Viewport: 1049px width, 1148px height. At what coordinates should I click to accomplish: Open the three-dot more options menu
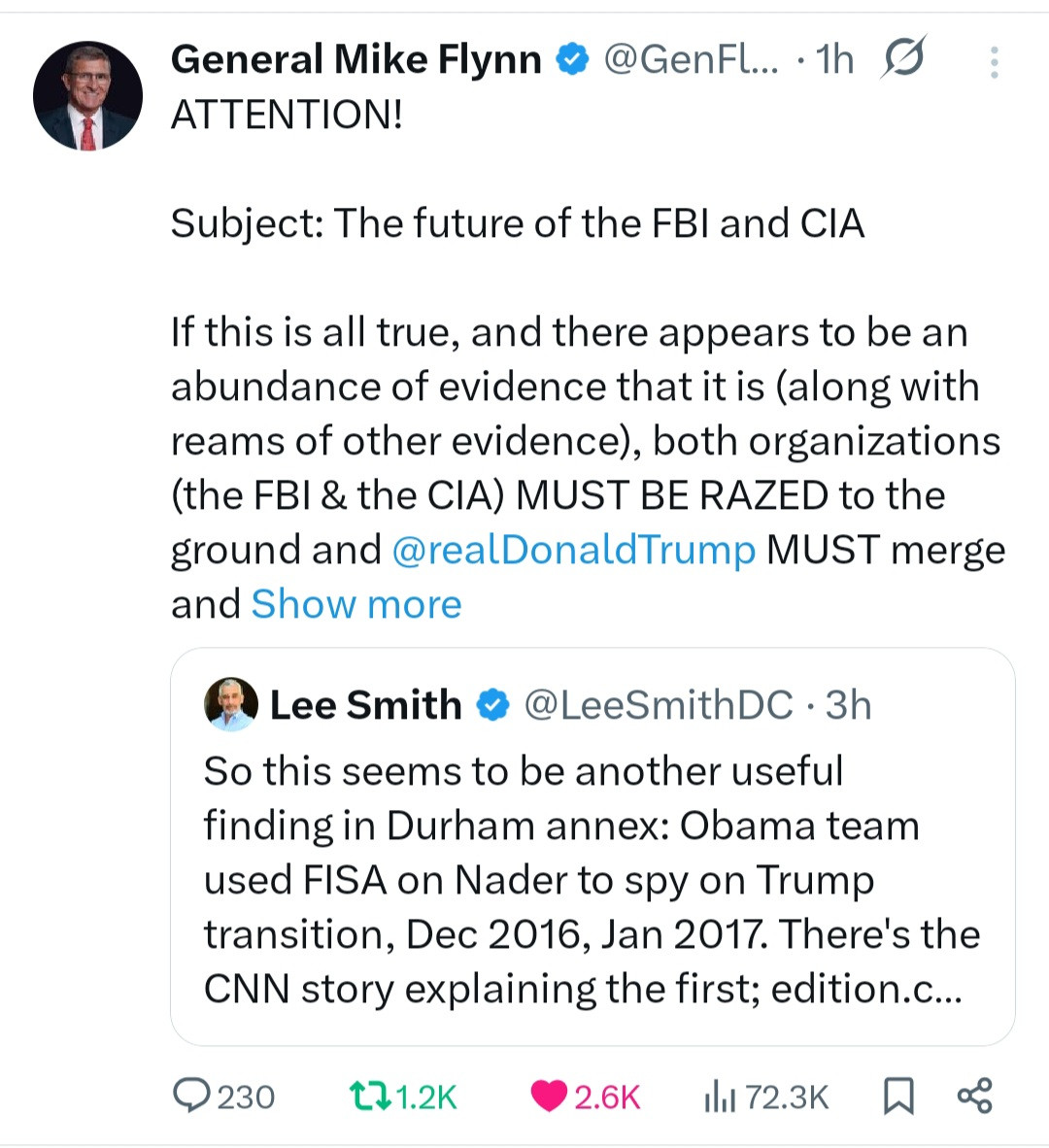click(x=994, y=62)
